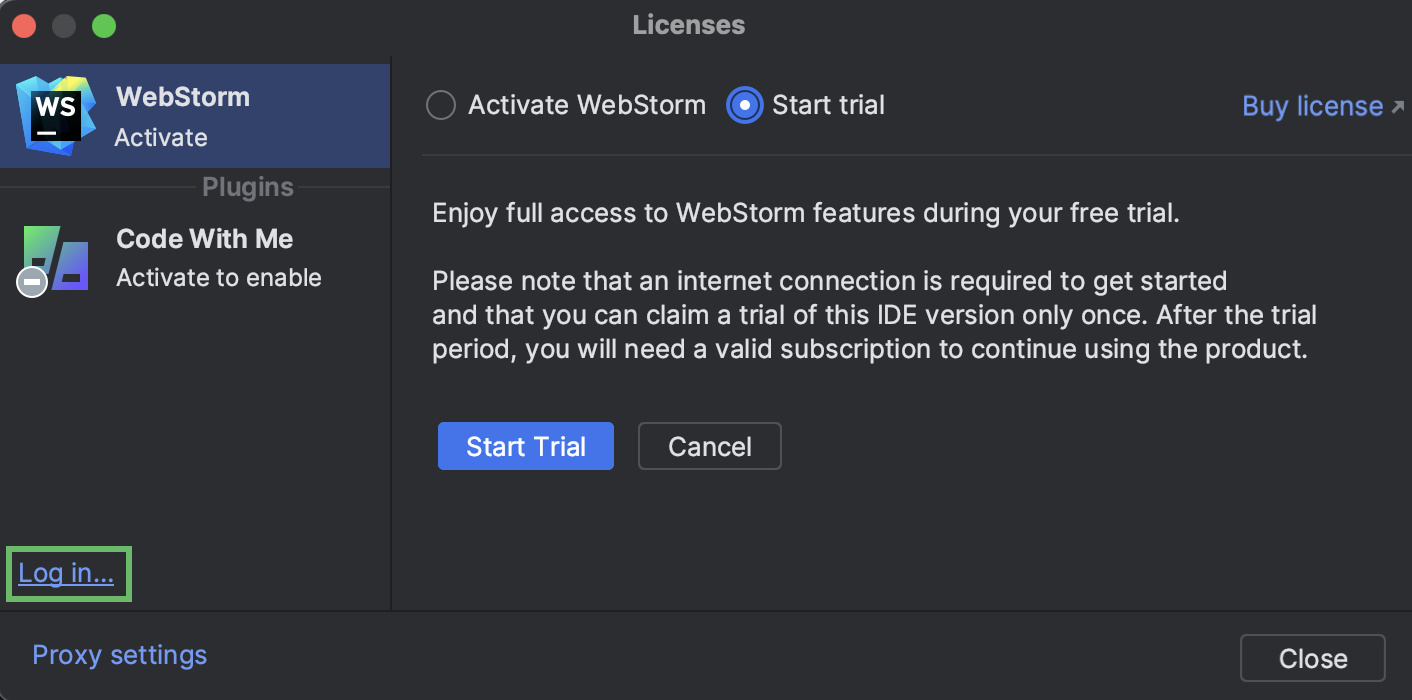Click the Plugins section header

tap(246, 186)
